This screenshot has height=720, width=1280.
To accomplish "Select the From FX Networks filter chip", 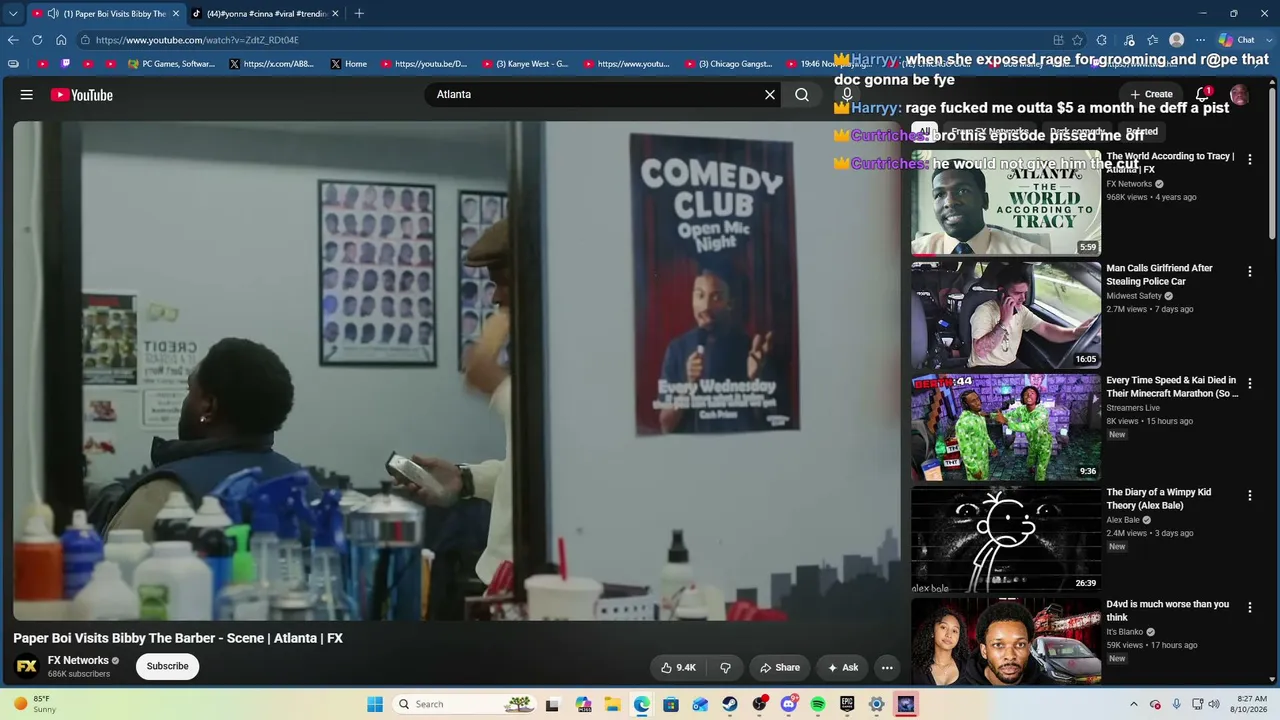I will click(989, 131).
